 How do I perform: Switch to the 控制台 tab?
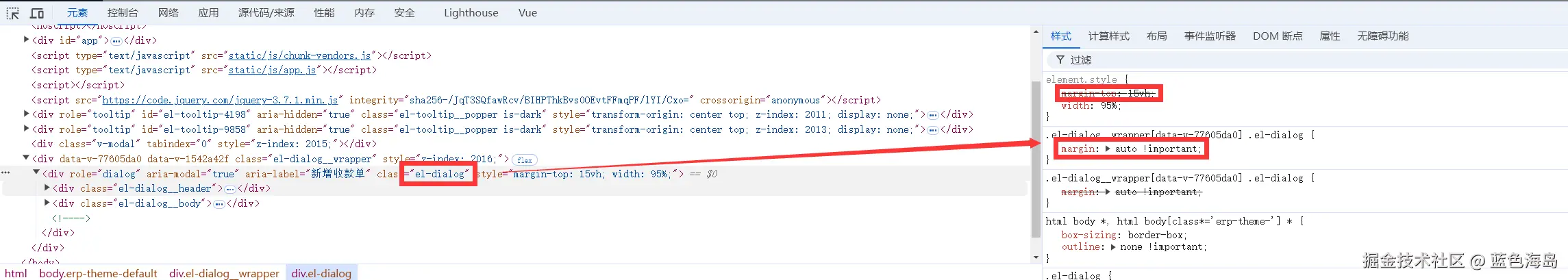pyautogui.click(x=123, y=13)
